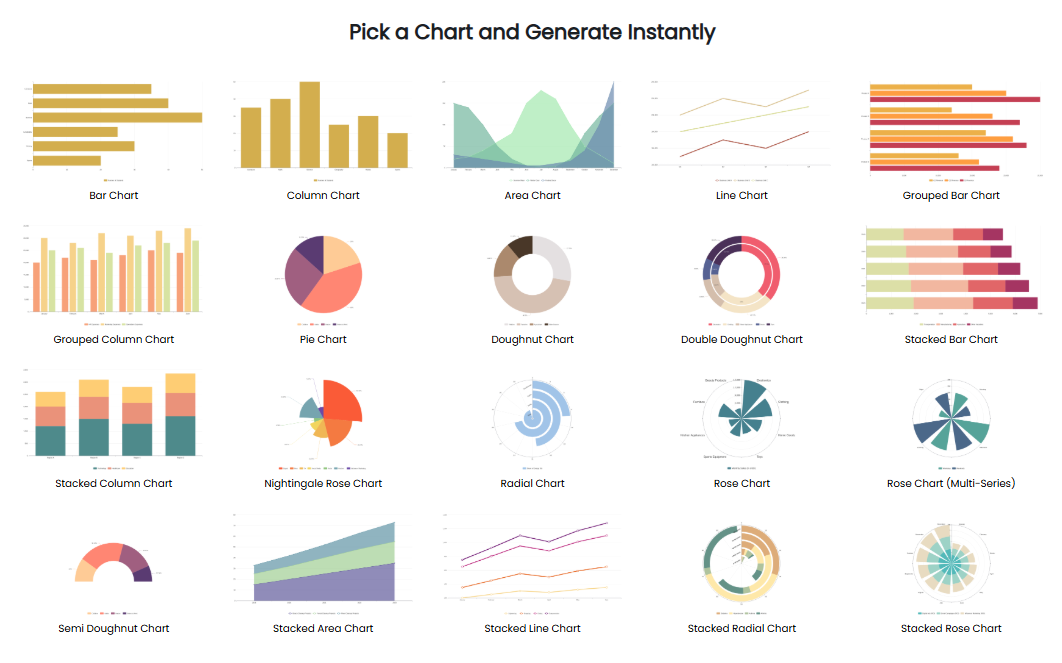The image size is (1062, 663).
Task: Open the Stacked Area Chart thumbnail
Action: [x=323, y=562]
